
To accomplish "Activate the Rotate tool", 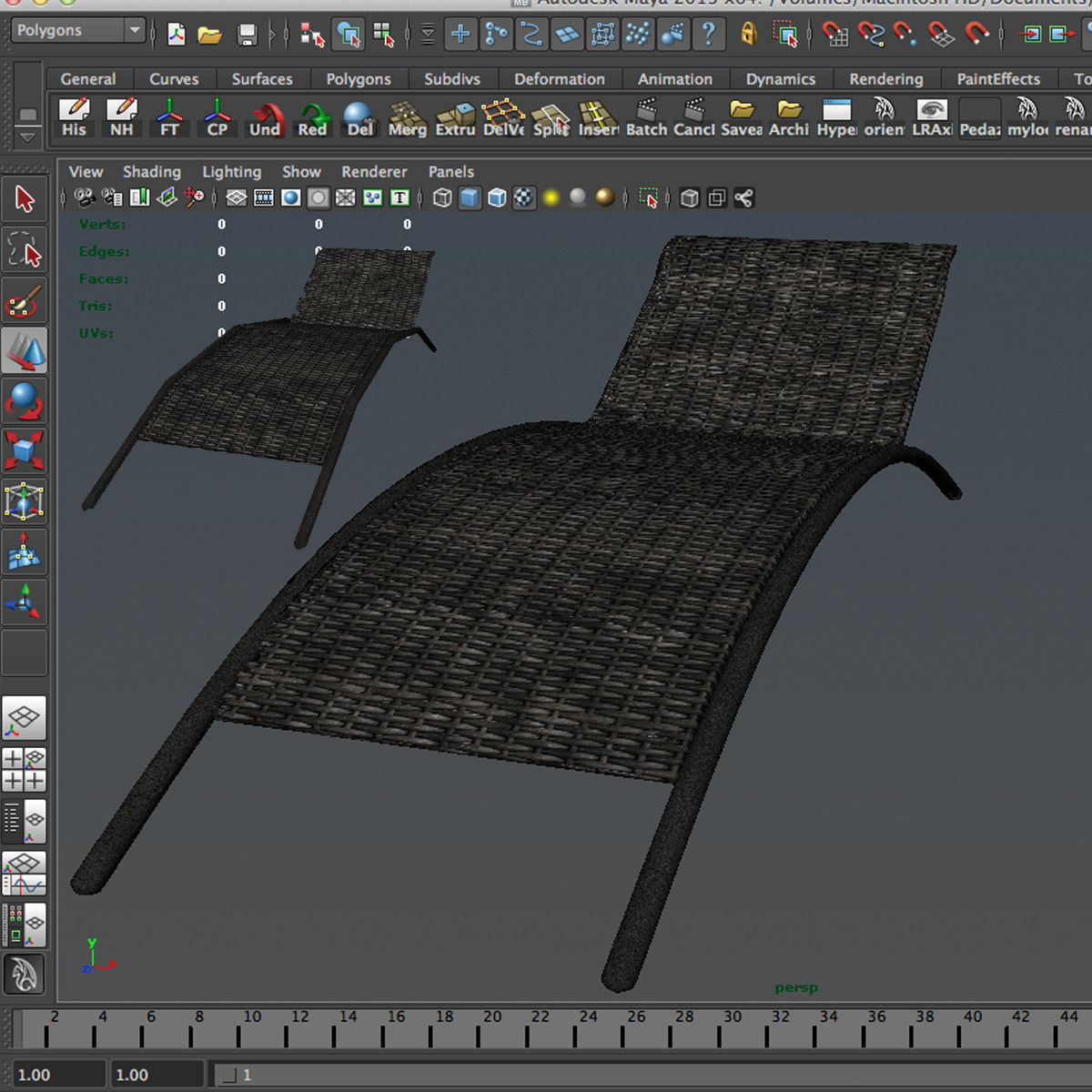I will tap(25, 401).
